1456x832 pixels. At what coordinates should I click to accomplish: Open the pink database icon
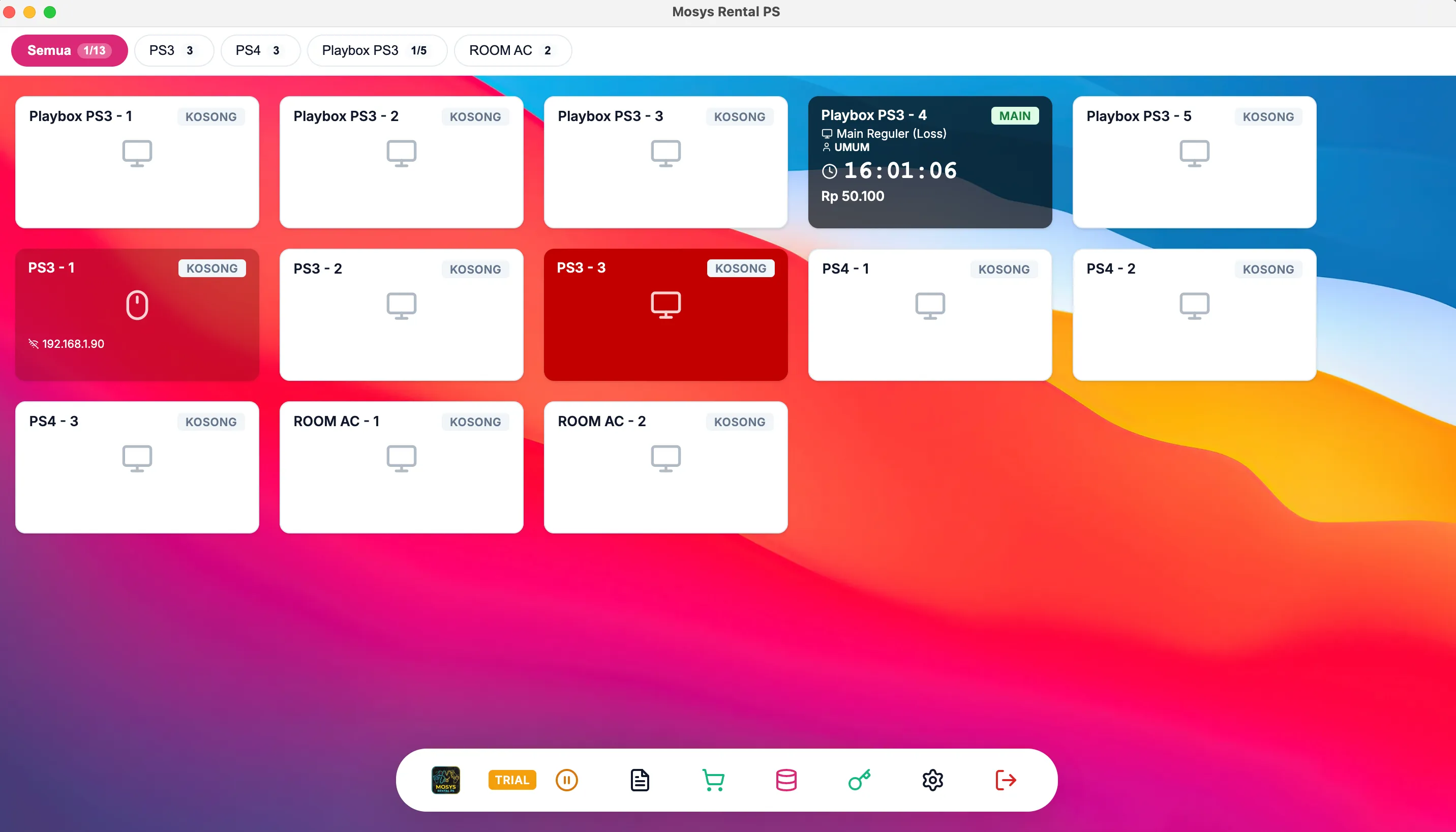coord(786,780)
